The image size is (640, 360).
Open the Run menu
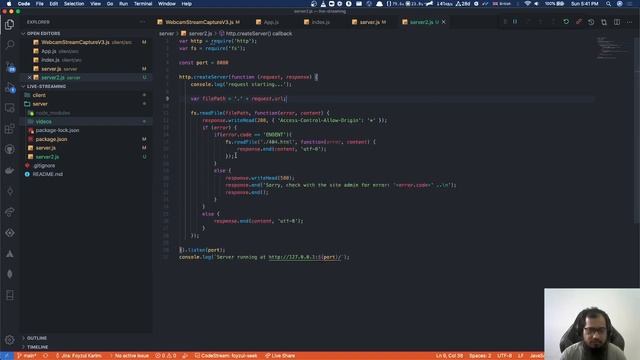123,4
